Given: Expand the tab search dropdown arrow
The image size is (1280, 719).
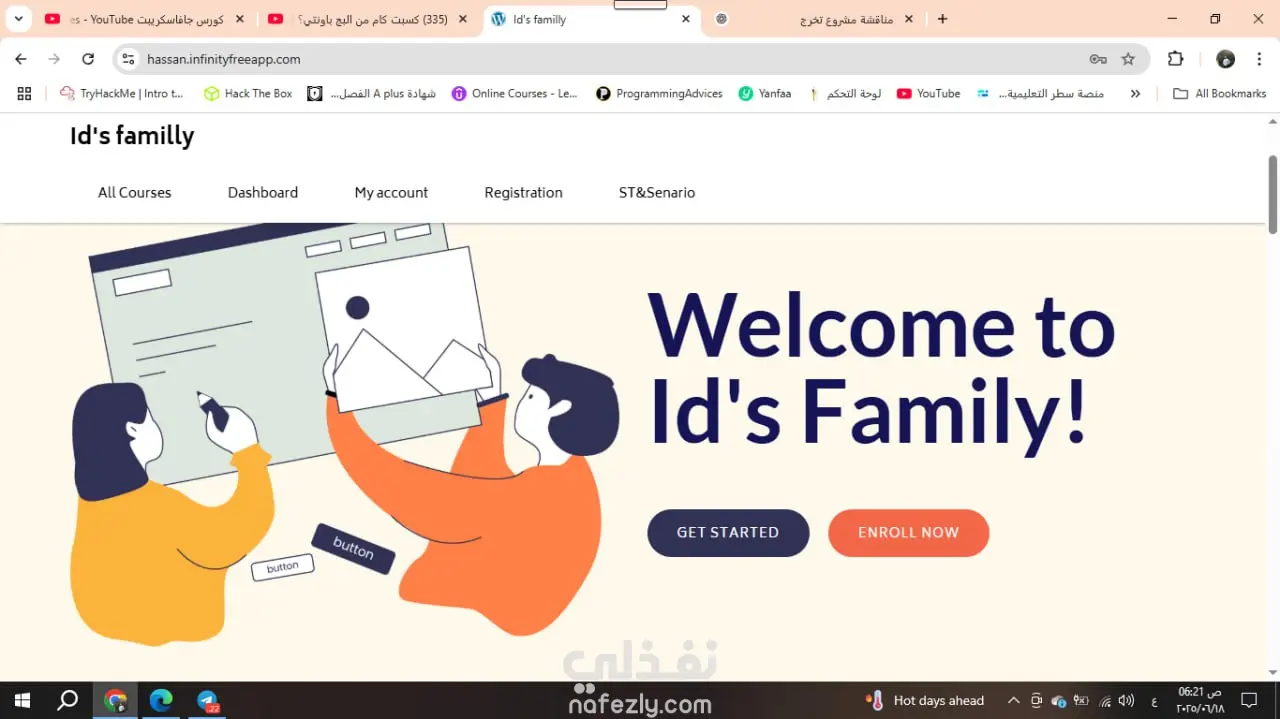Looking at the screenshot, I should [x=18, y=19].
